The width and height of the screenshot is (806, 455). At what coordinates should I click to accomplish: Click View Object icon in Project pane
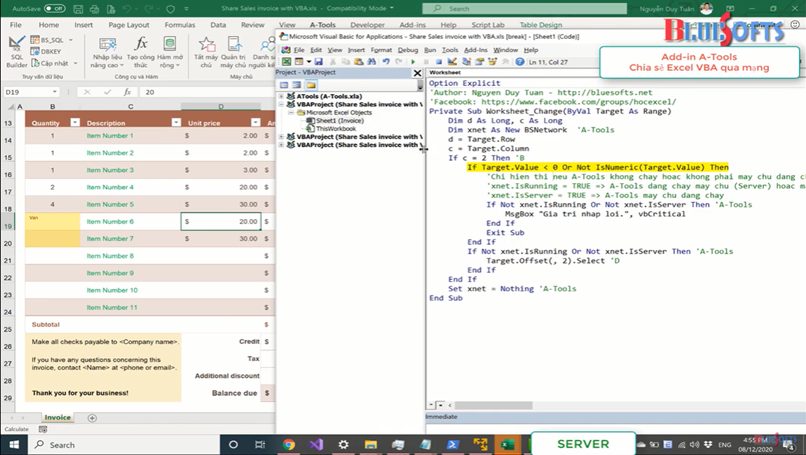pyautogui.click(x=297, y=85)
